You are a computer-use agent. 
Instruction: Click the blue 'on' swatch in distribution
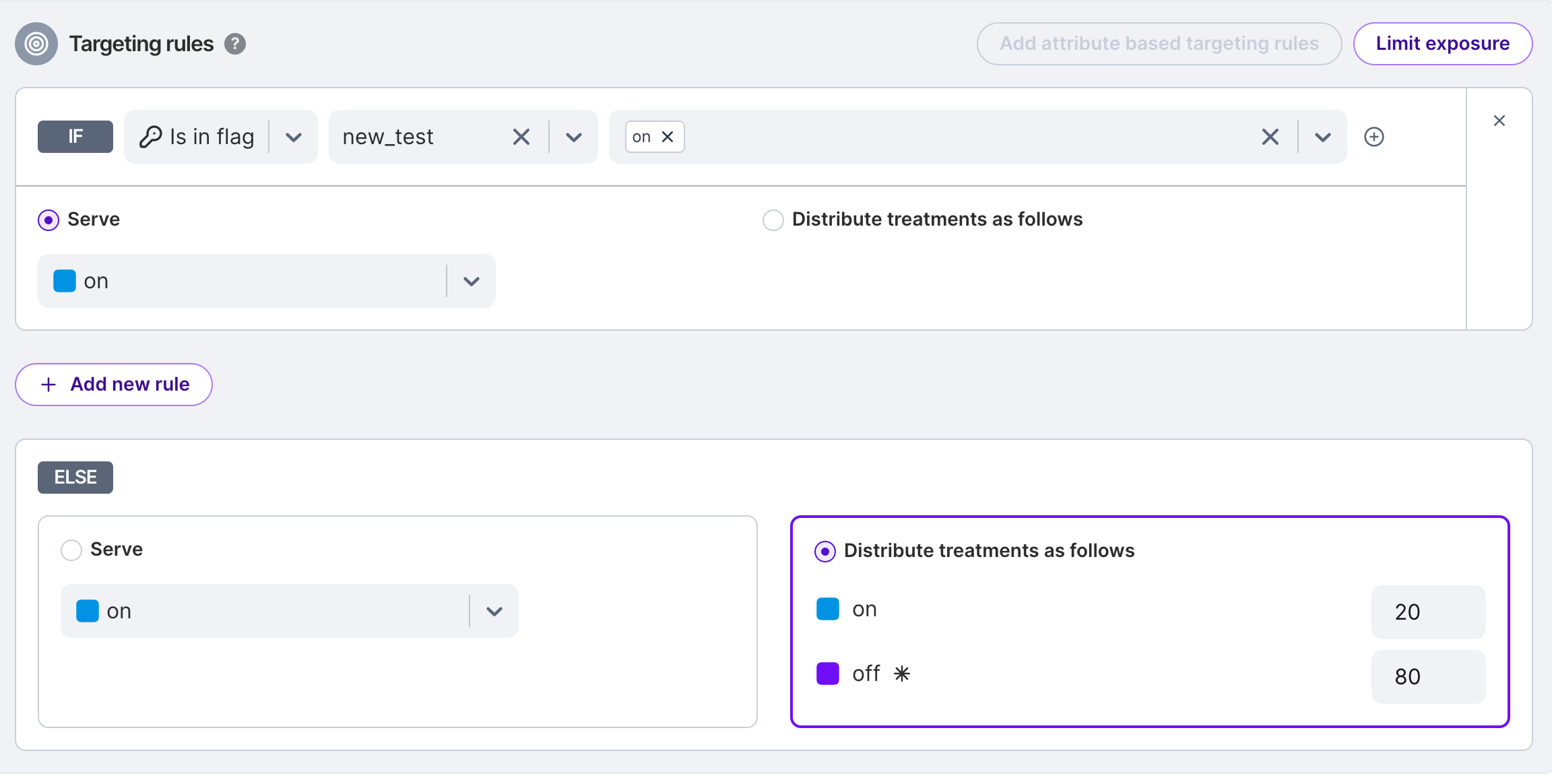(x=828, y=609)
